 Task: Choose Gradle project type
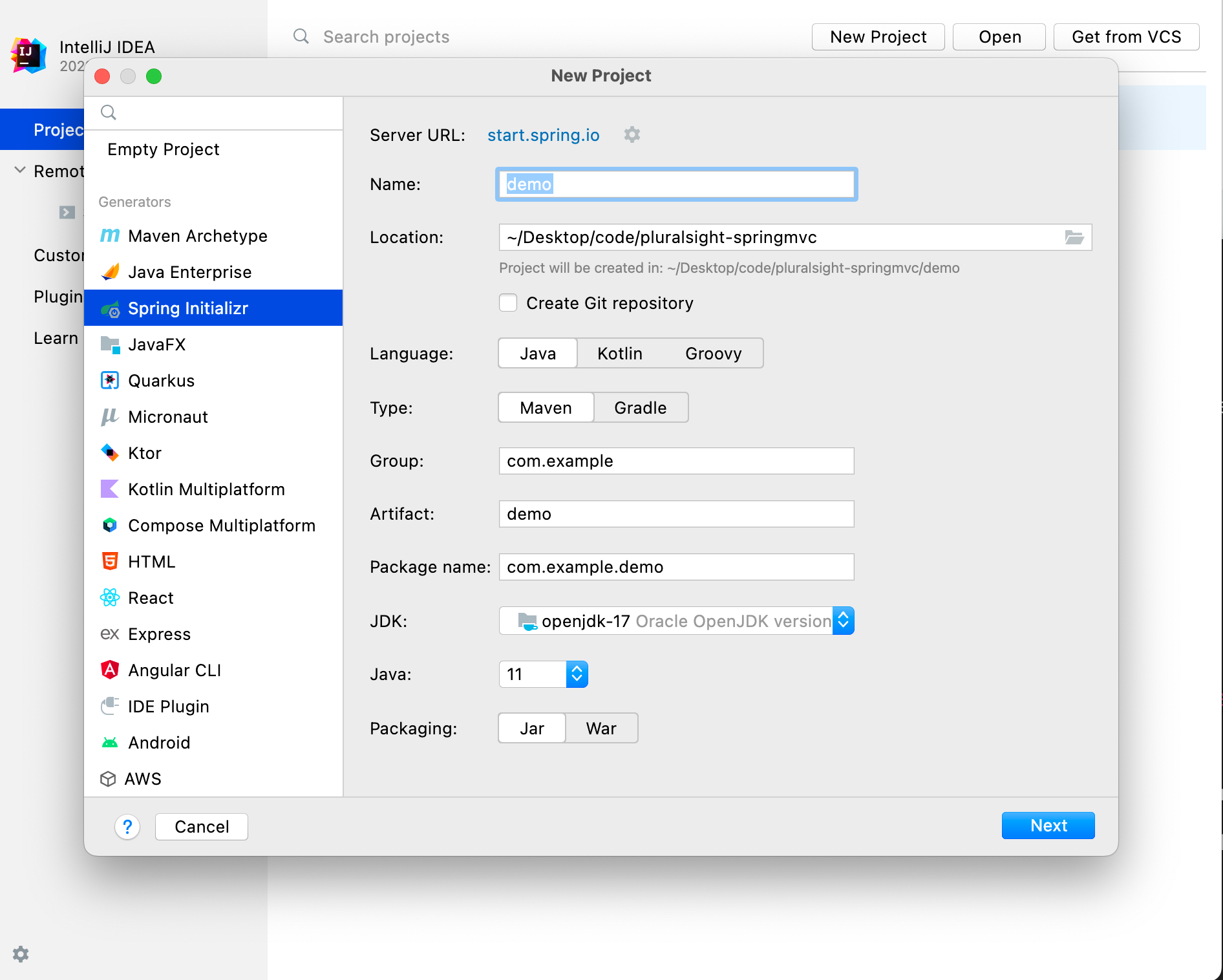(641, 408)
